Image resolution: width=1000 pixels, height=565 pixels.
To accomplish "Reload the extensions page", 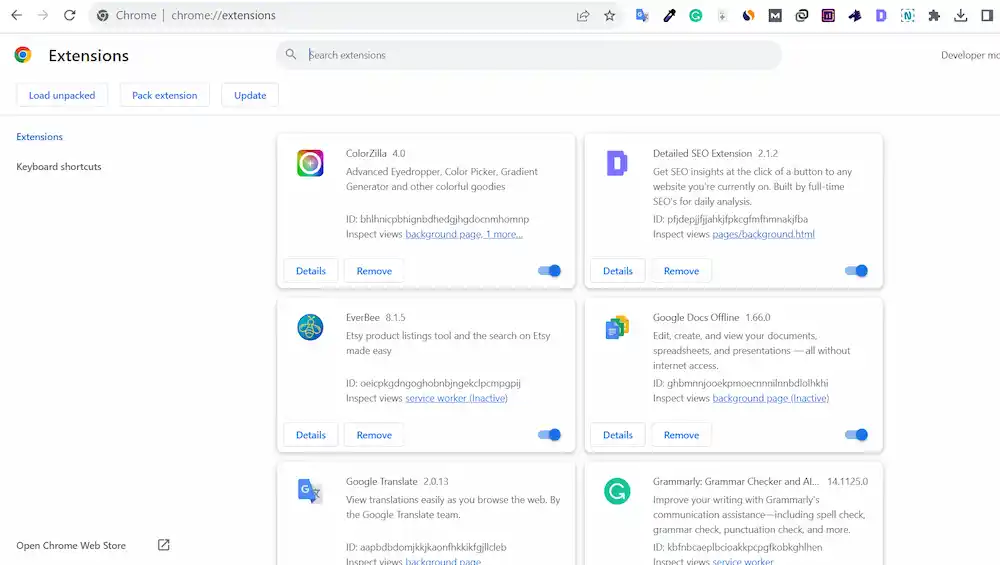I will [70, 15].
